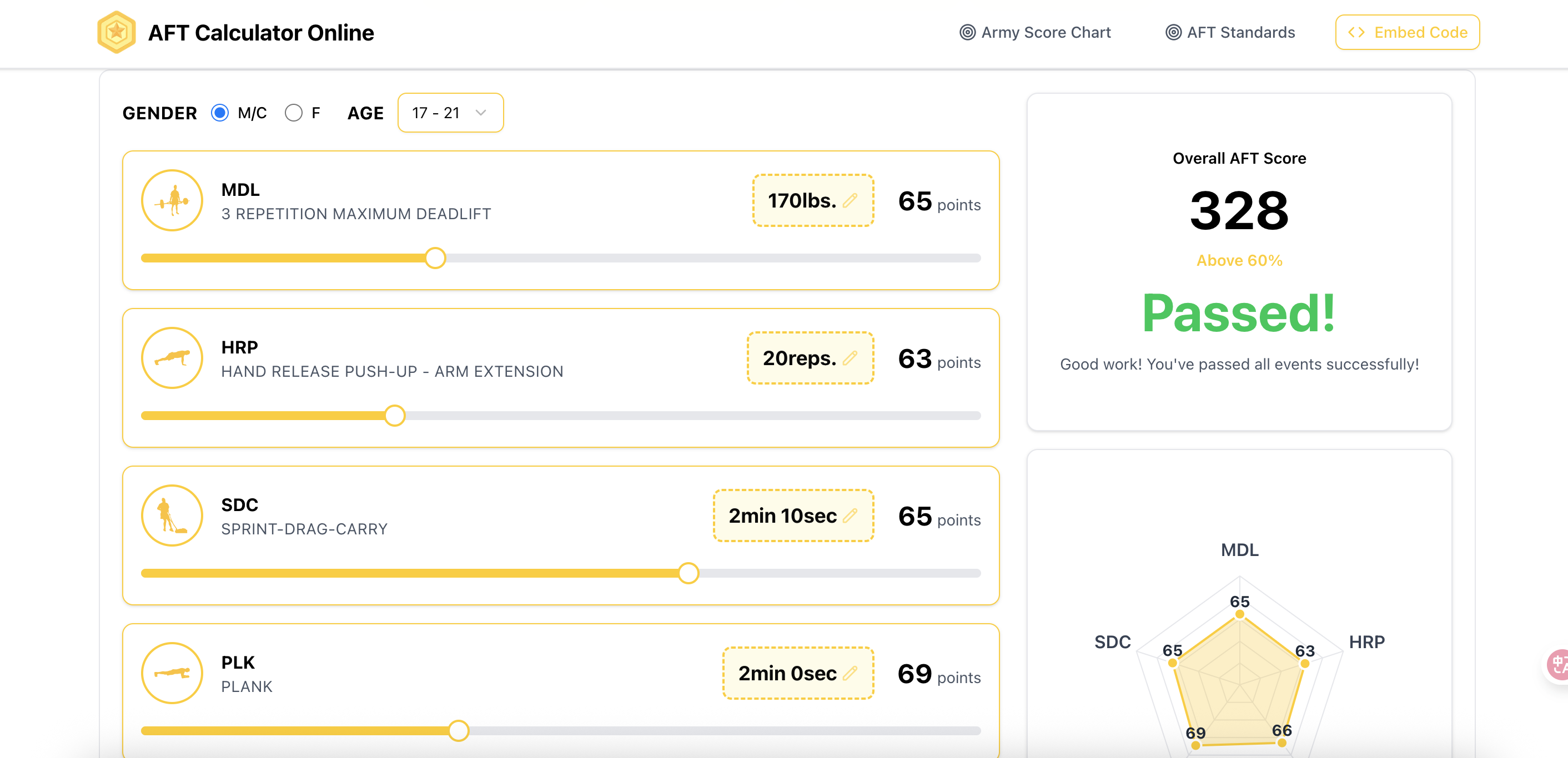Viewport: 1568px width, 758px height.
Task: Click the 63 data point on radar chart
Action: click(x=1304, y=663)
